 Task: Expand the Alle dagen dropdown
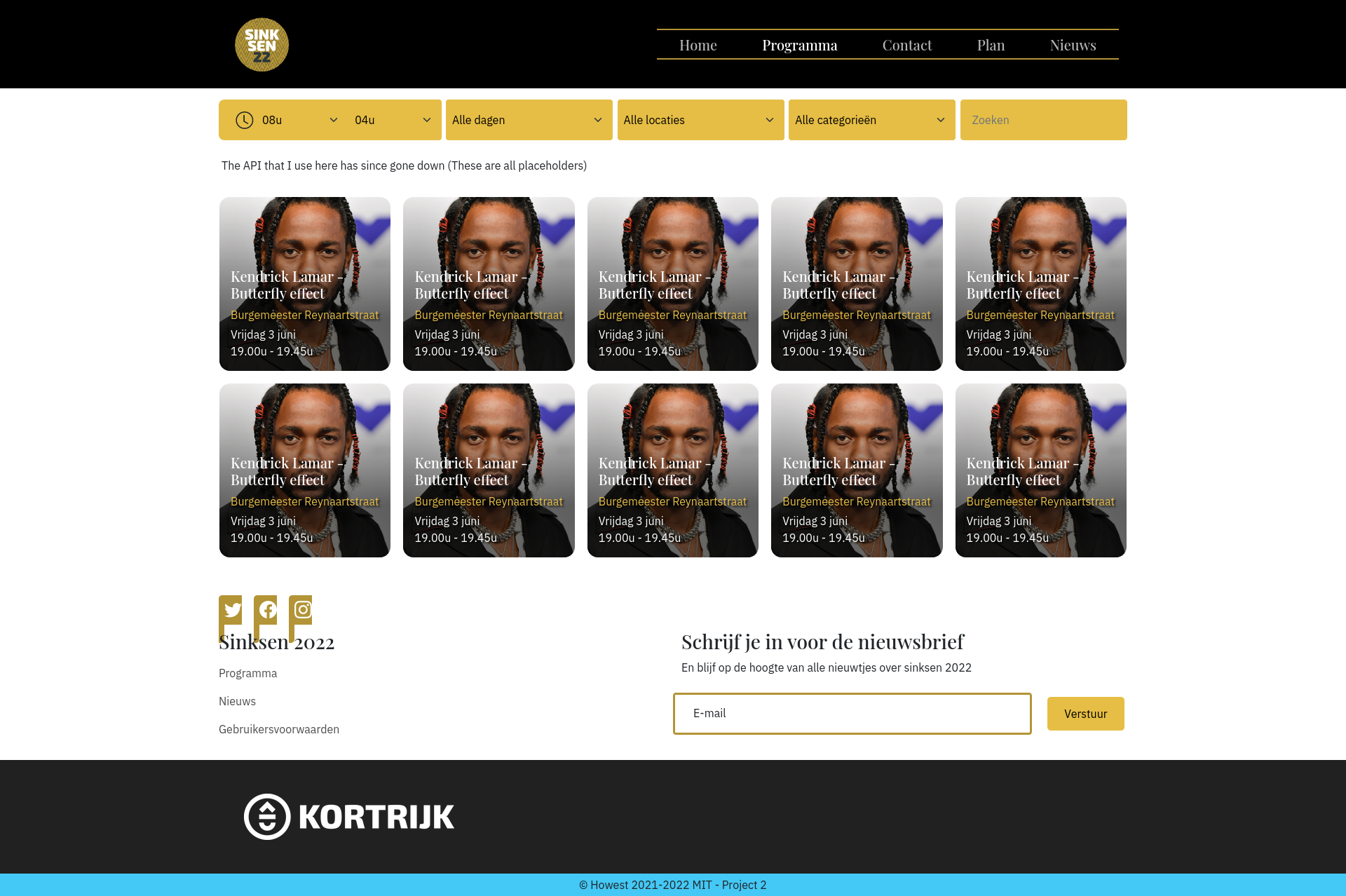coord(529,120)
